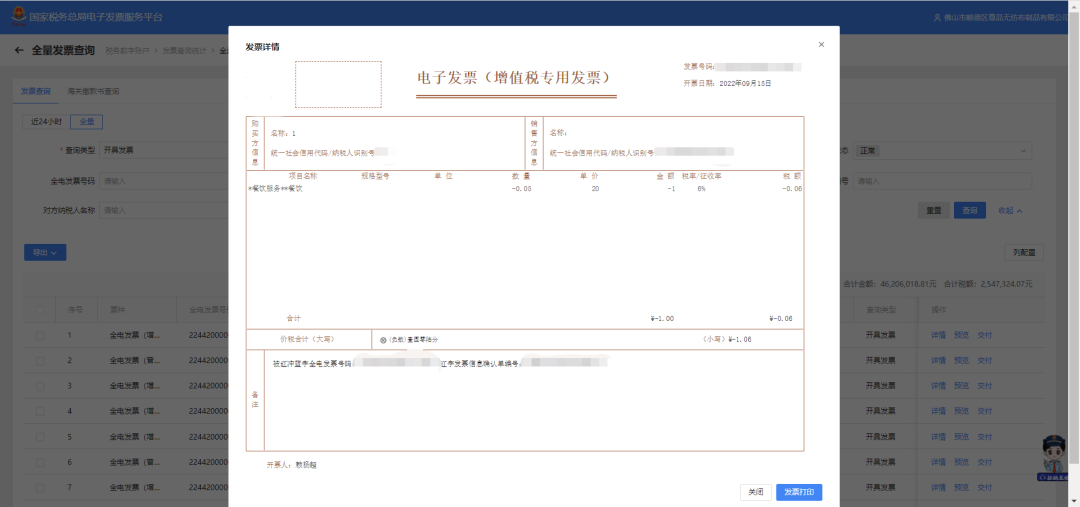This screenshot has height=507, width=1080.
Task: Click the 查询类型 column header in the table
Action: 880,310
